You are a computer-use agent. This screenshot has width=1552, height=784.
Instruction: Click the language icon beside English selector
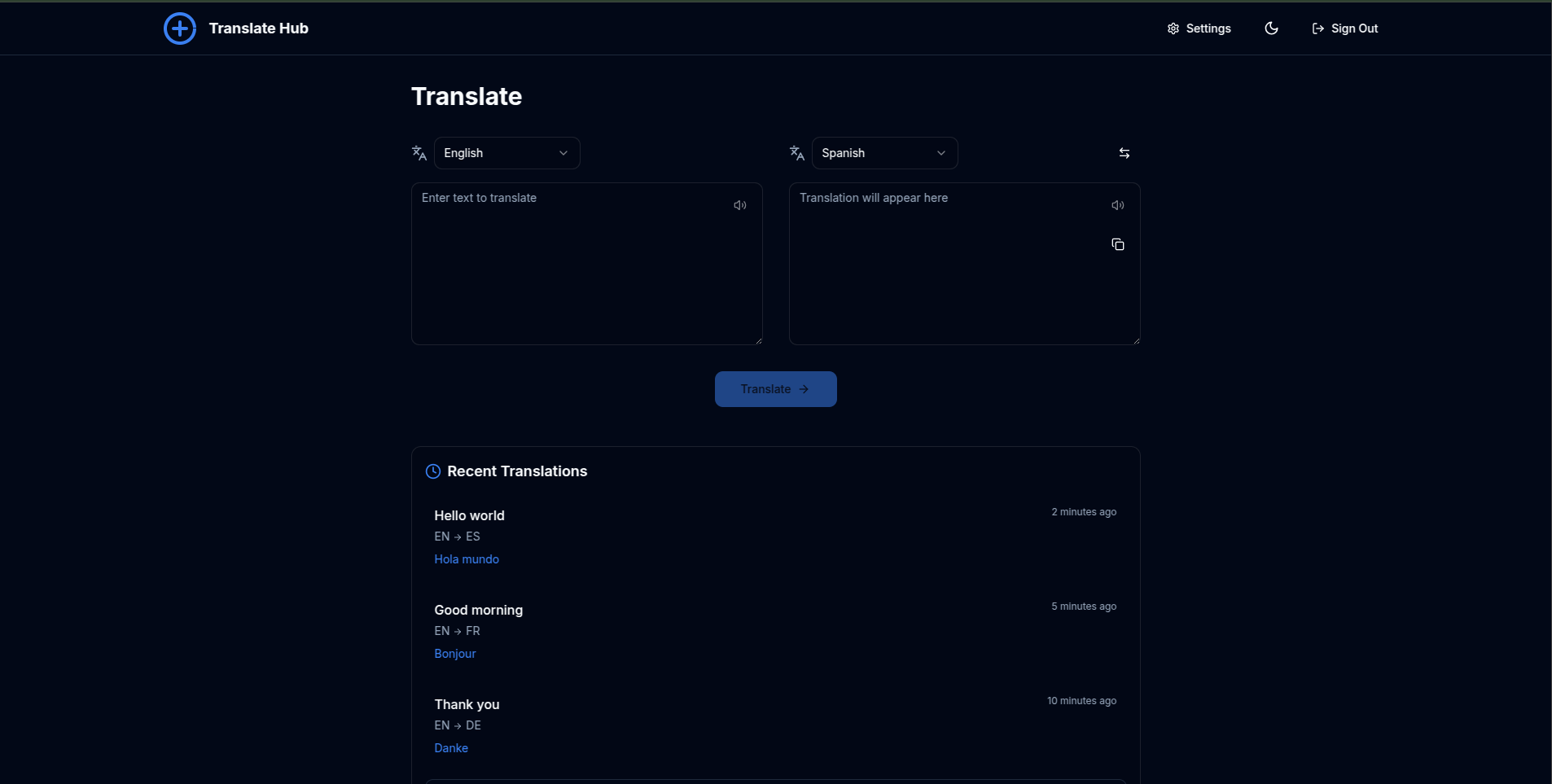click(419, 152)
